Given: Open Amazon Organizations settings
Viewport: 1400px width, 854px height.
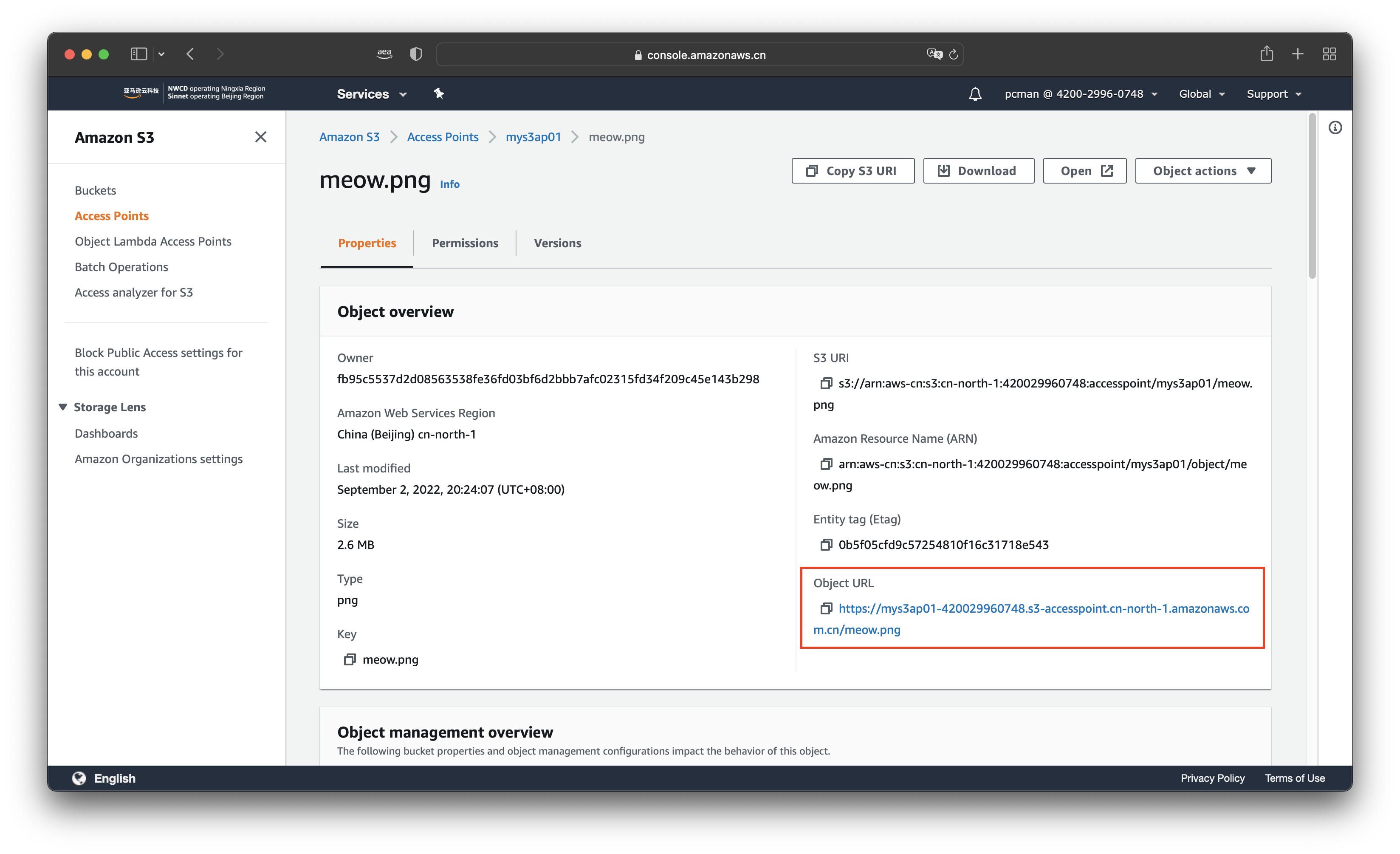Looking at the screenshot, I should [x=158, y=459].
